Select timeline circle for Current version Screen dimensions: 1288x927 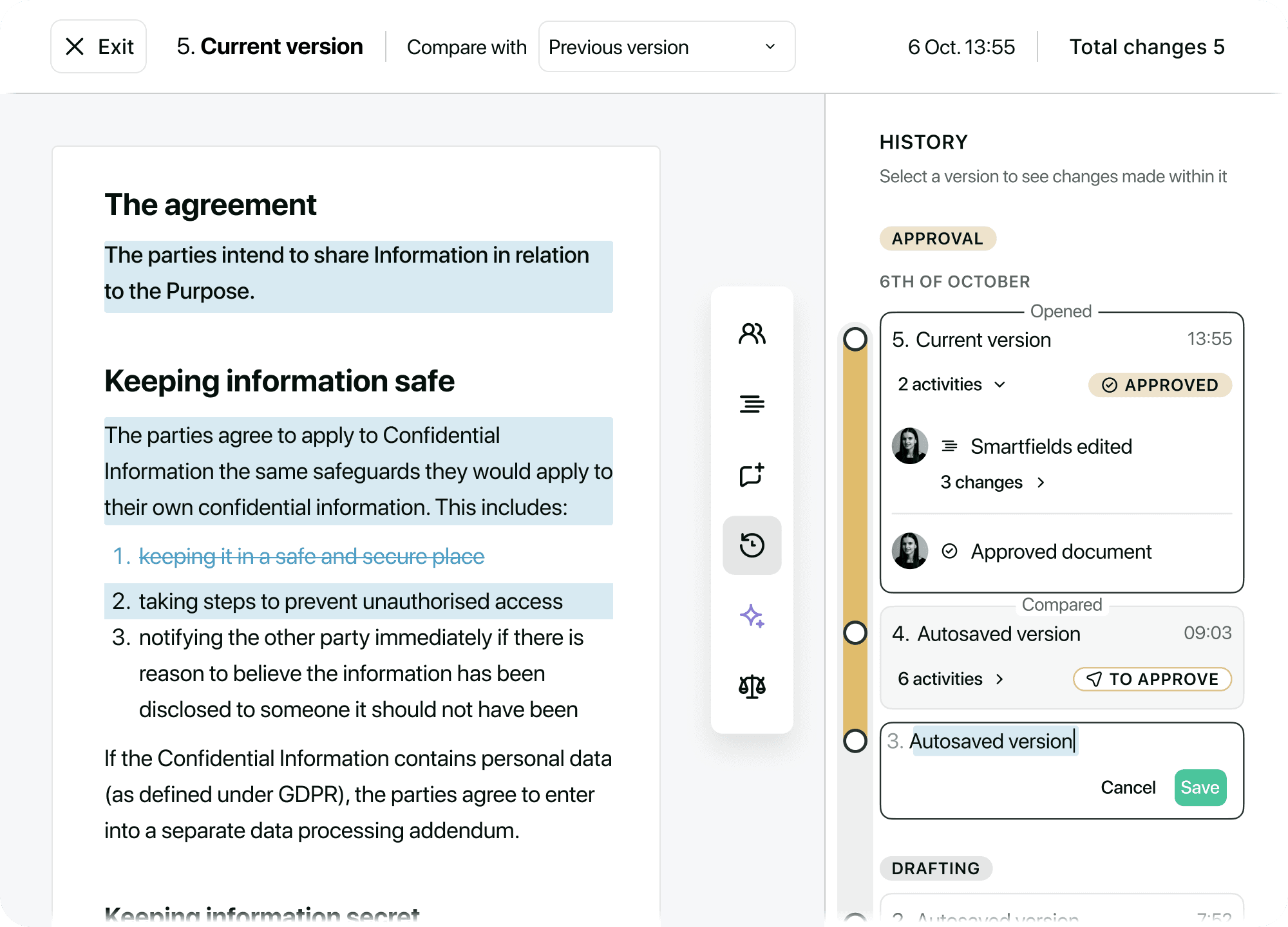(855, 339)
